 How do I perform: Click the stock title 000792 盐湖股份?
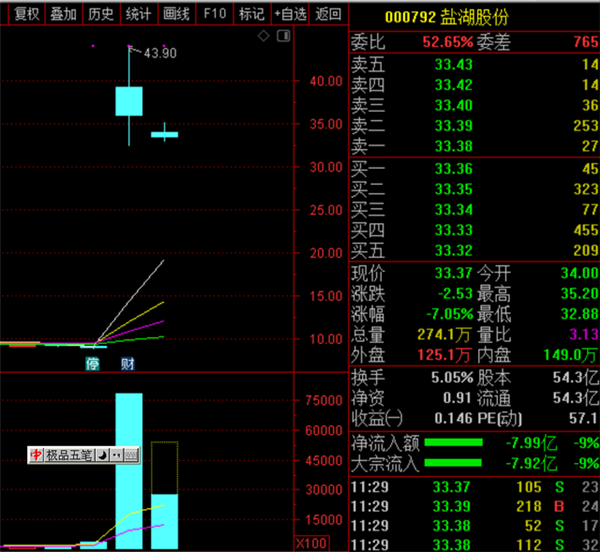(447, 17)
